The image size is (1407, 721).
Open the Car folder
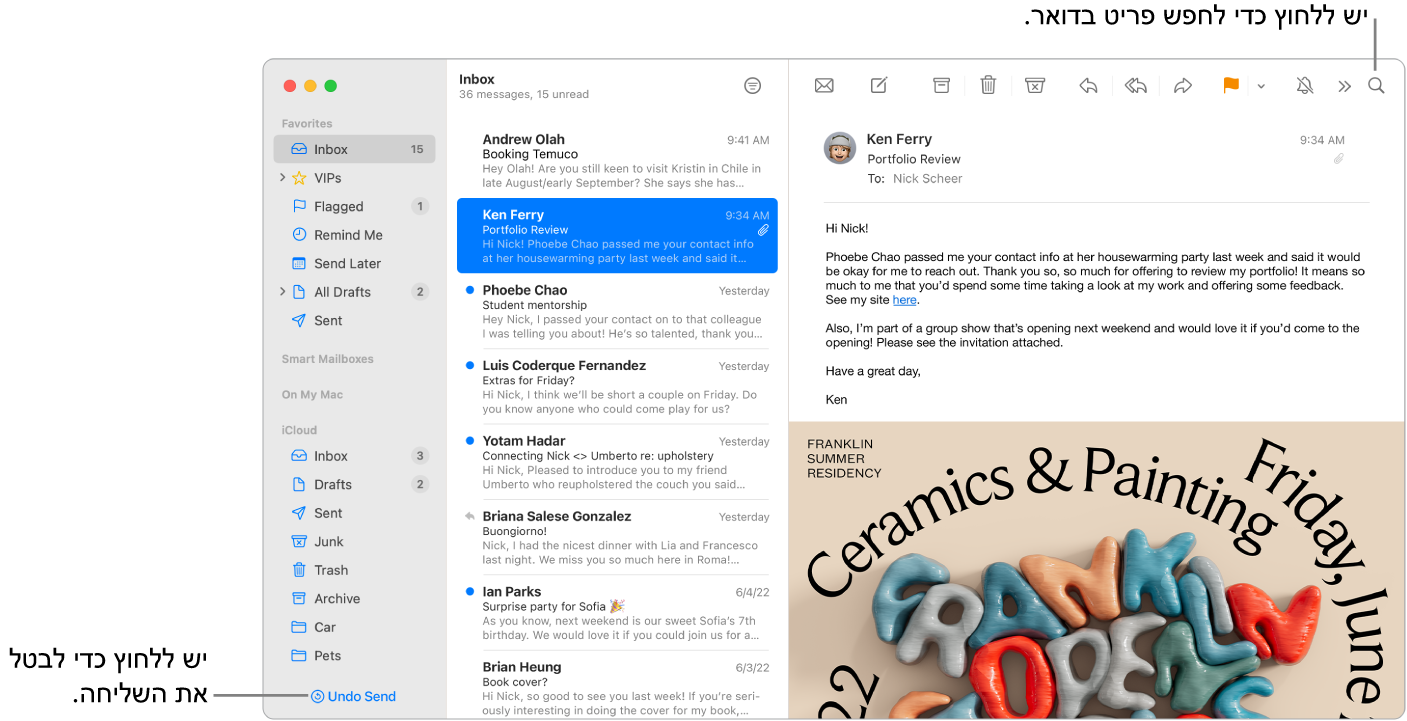click(354, 627)
